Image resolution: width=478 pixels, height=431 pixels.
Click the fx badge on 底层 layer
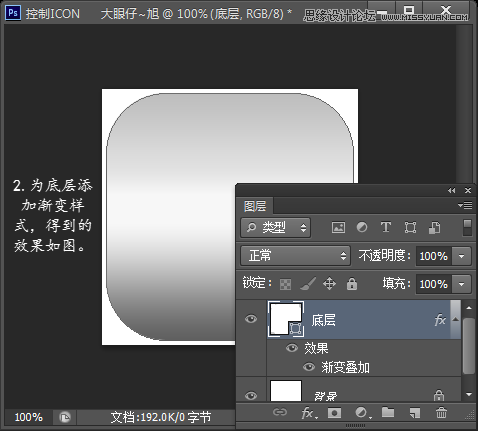click(440, 320)
